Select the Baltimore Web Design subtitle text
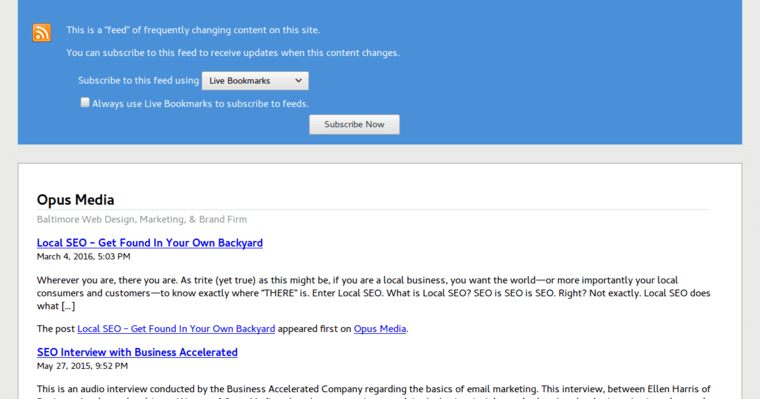Image resolution: width=760 pixels, height=399 pixels. (x=142, y=220)
